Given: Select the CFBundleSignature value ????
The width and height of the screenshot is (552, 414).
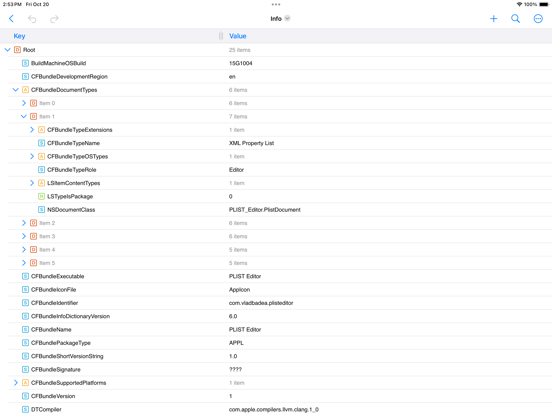Looking at the screenshot, I should click(236, 369).
